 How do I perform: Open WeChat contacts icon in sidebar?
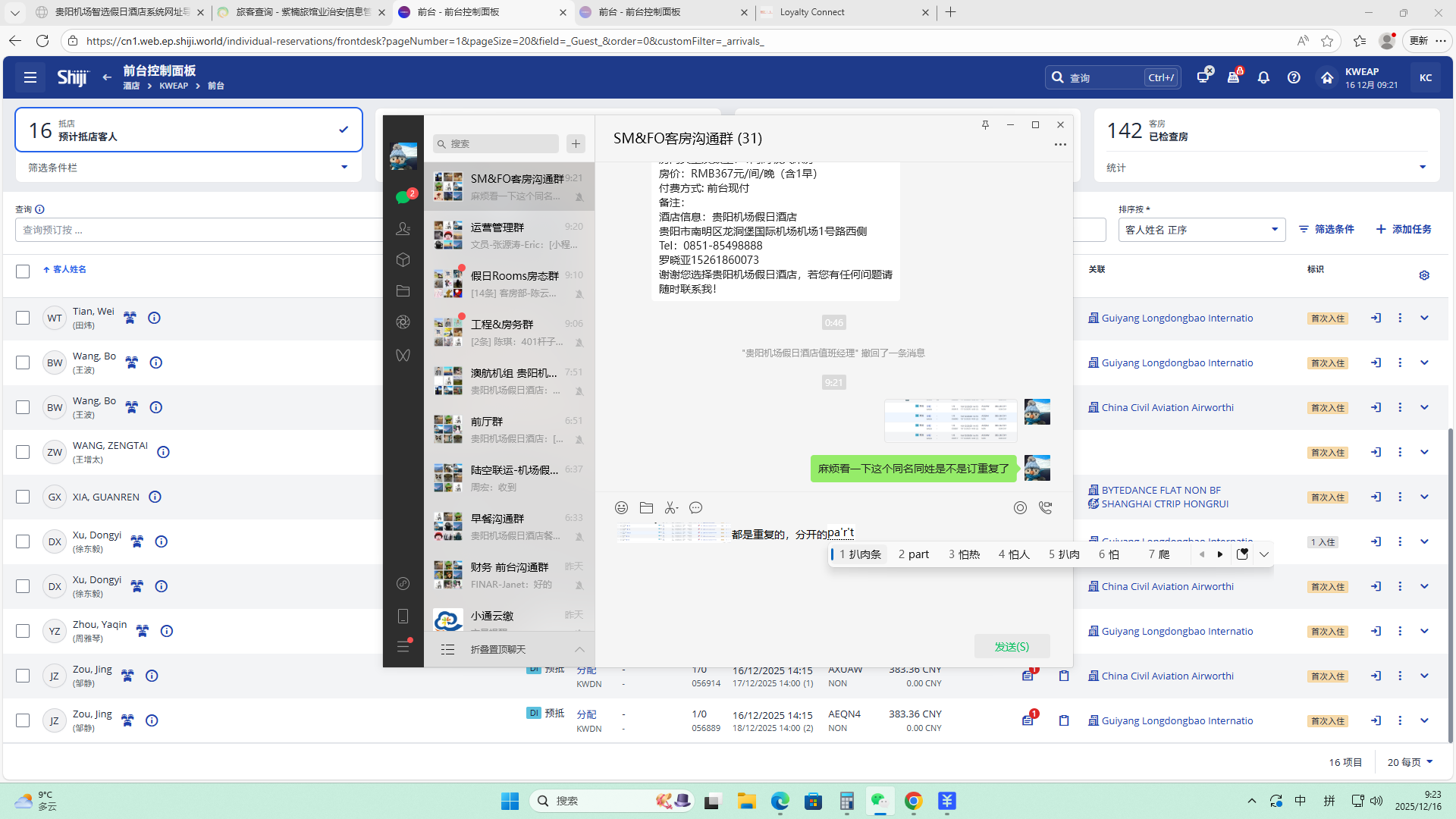(403, 228)
